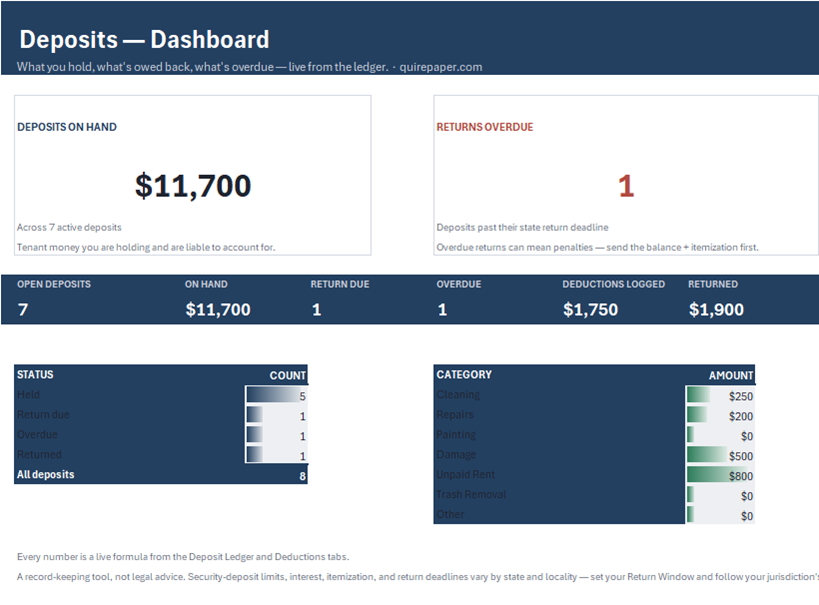Select the 'Deposits — Dashboard' title

[x=144, y=40]
